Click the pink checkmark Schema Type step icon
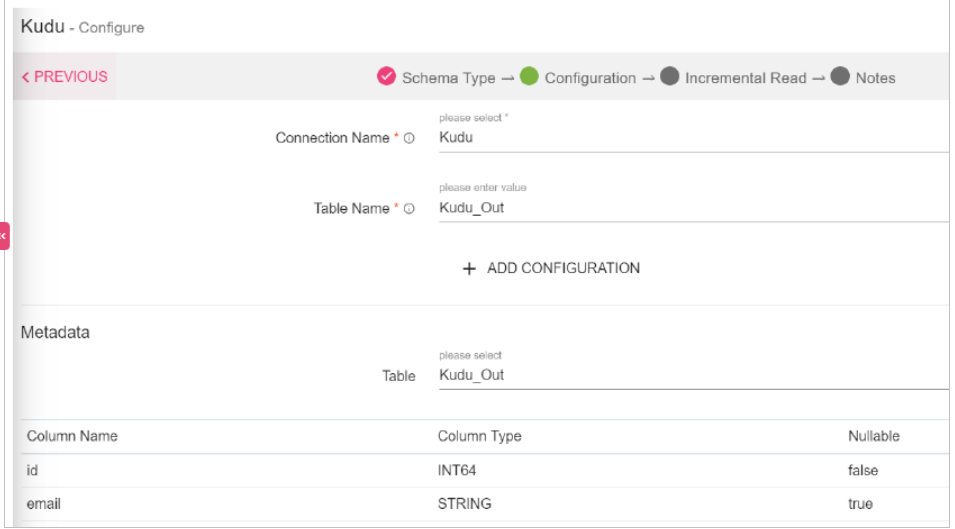955x529 pixels. tap(386, 76)
